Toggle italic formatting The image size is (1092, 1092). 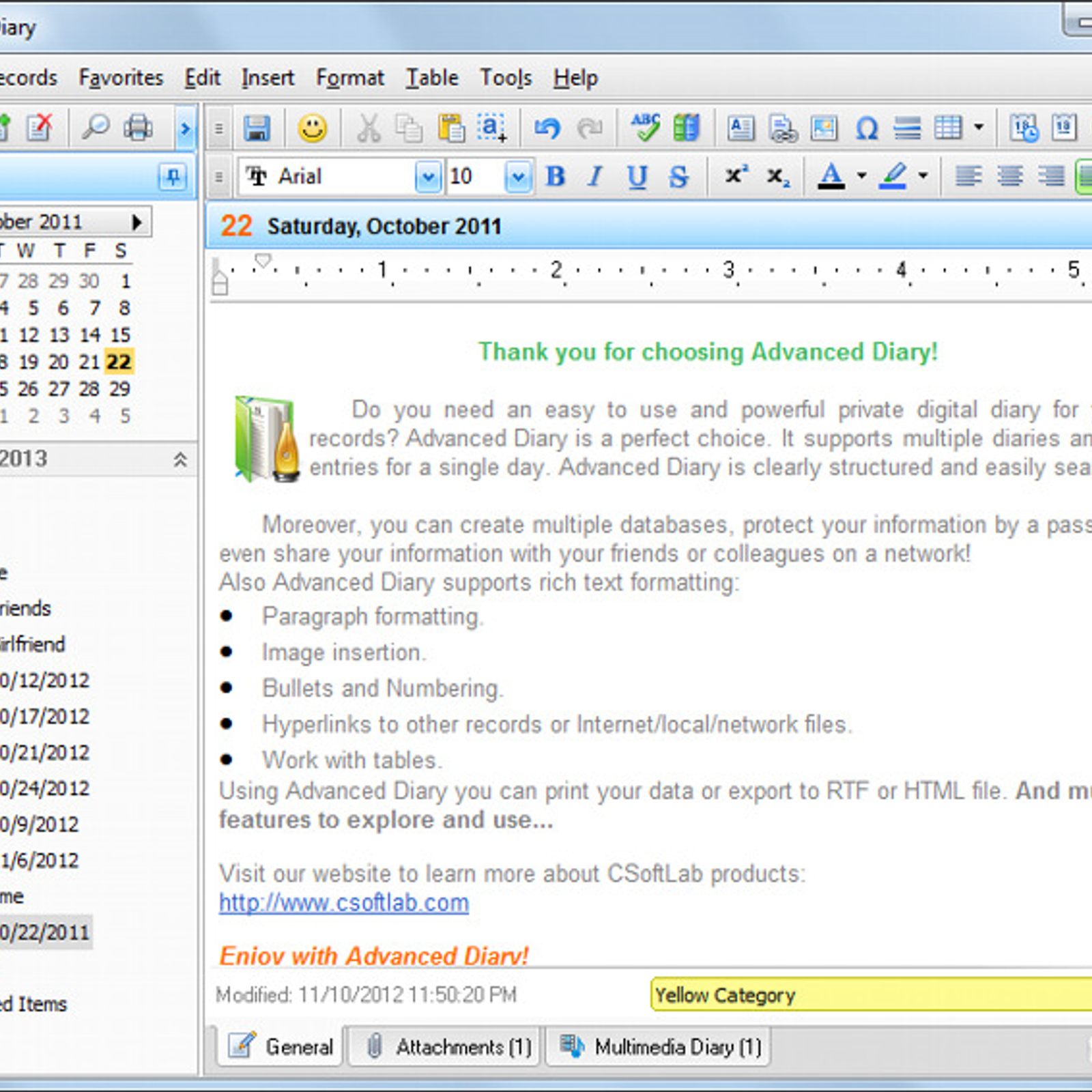pyautogui.click(x=596, y=176)
